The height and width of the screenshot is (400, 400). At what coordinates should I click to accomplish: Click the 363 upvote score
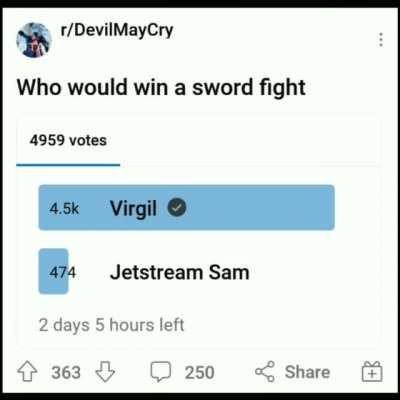pos(66,372)
